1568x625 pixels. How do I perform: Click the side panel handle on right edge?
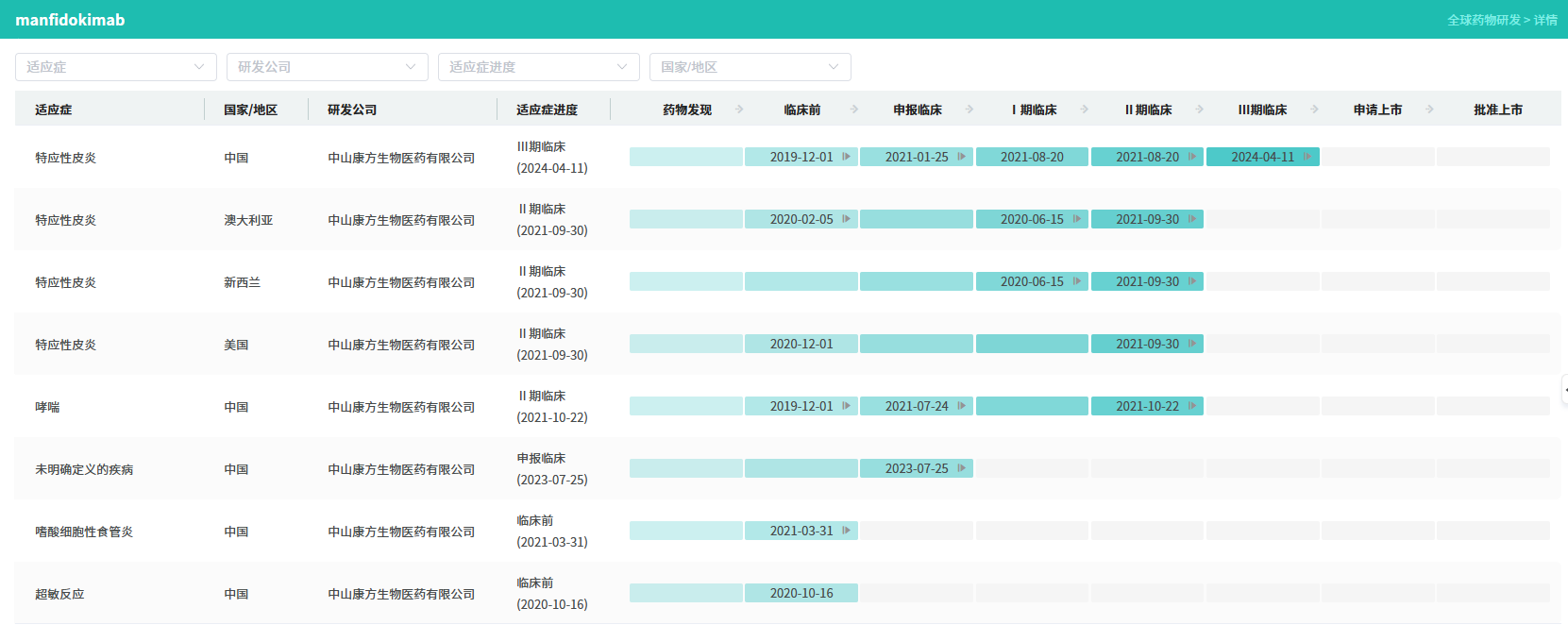(1563, 390)
